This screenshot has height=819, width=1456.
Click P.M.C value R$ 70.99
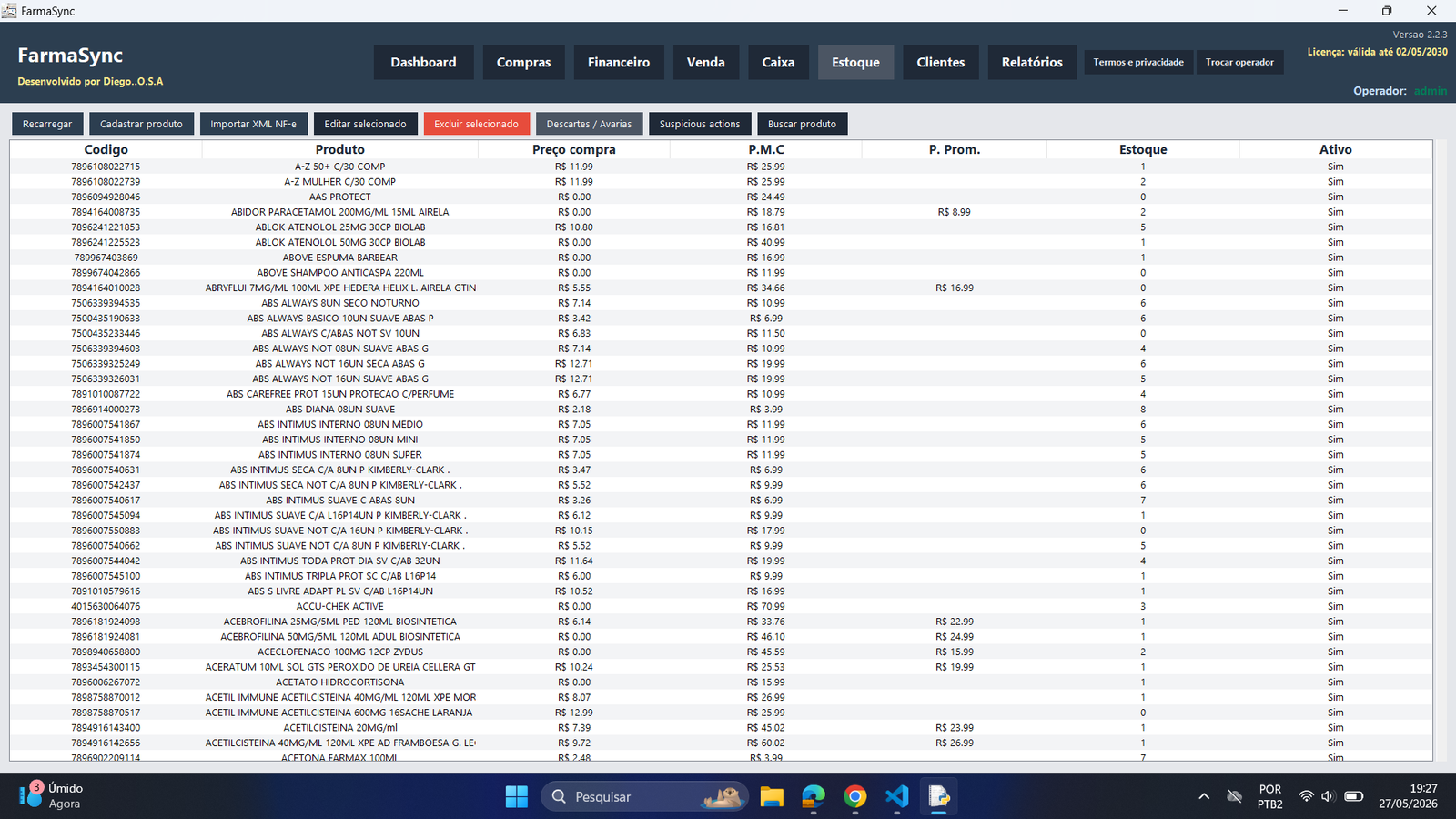766,606
